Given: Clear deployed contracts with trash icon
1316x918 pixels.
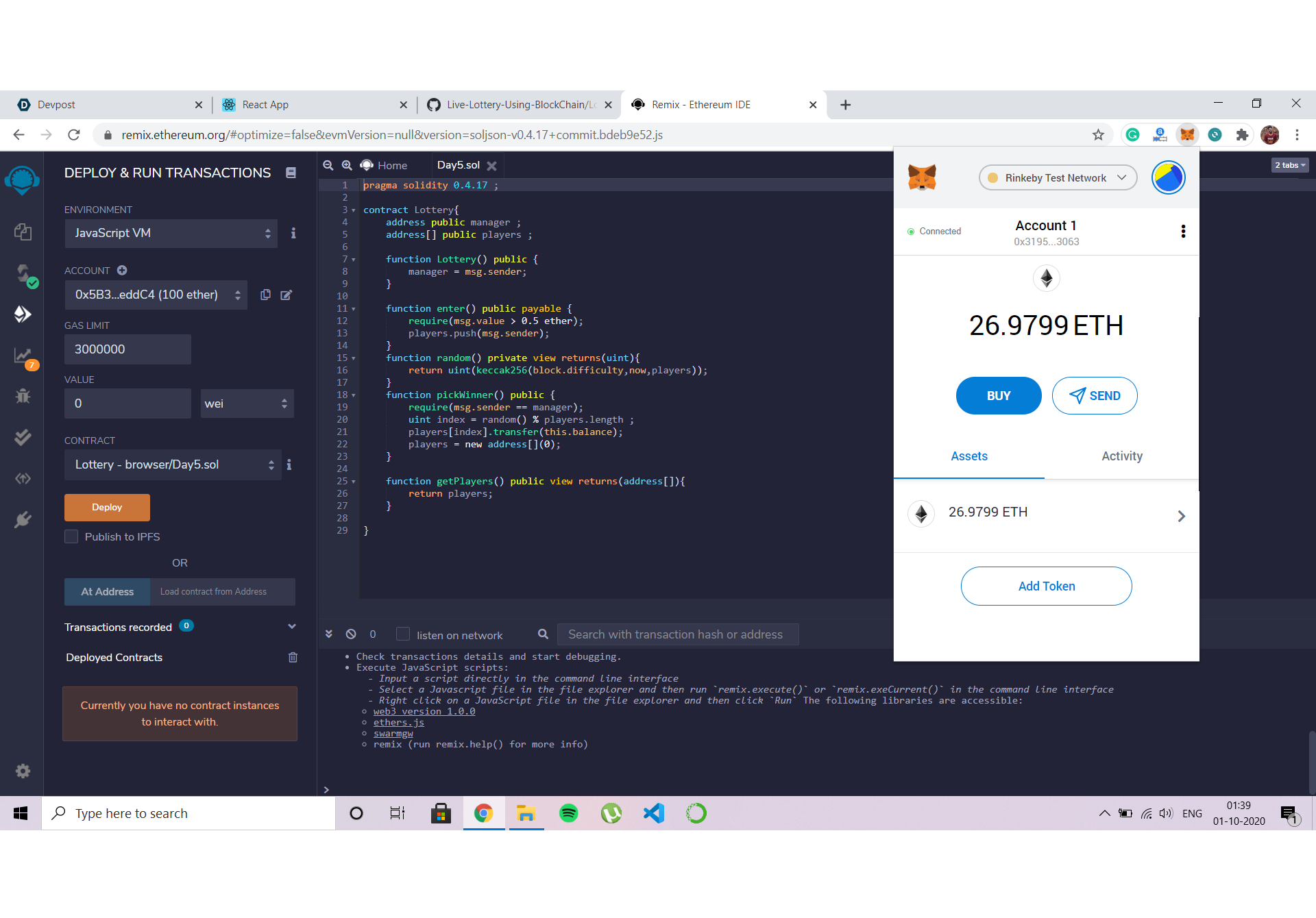Looking at the screenshot, I should pyautogui.click(x=293, y=657).
